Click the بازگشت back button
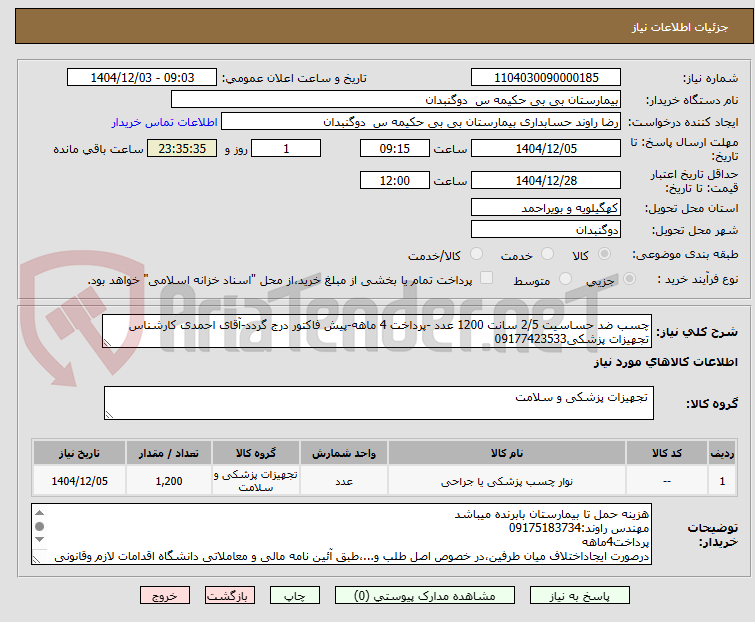Screen dimensions: 755x622 pyautogui.click(x=229, y=596)
